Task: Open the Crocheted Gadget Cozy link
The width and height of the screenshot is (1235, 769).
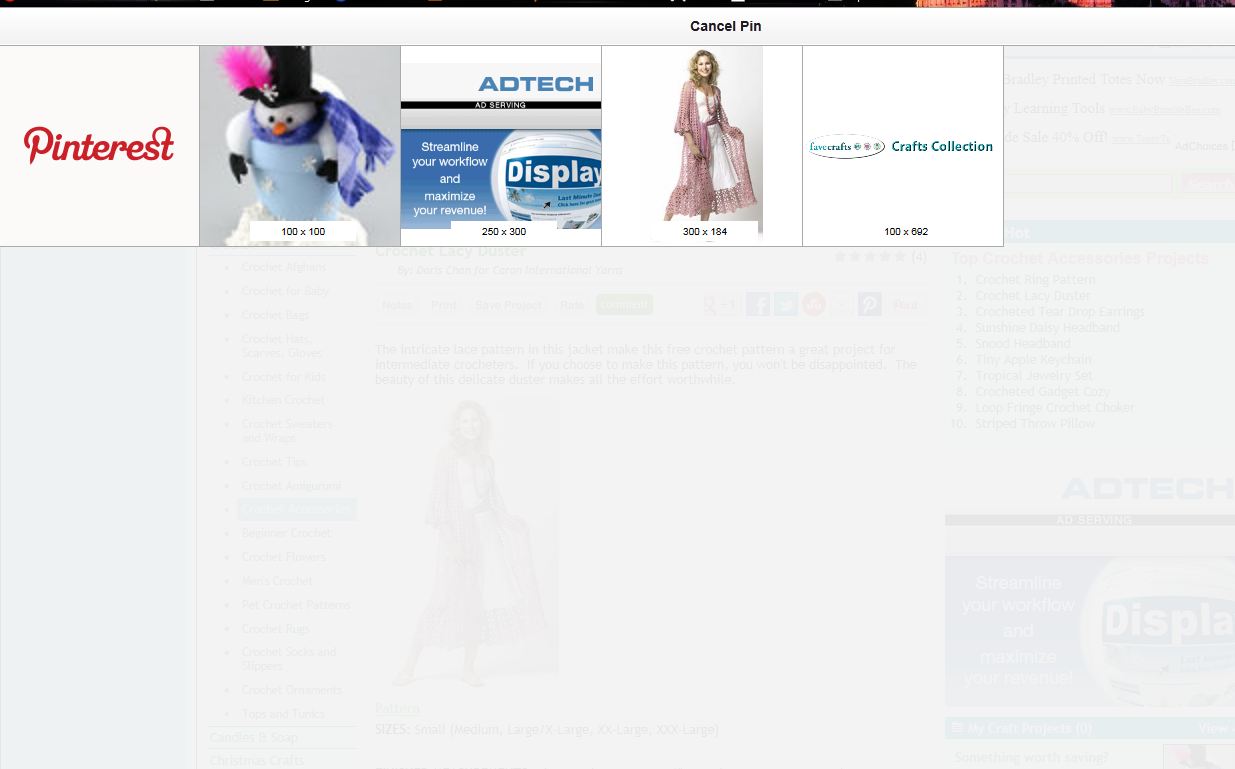Action: click(1043, 392)
